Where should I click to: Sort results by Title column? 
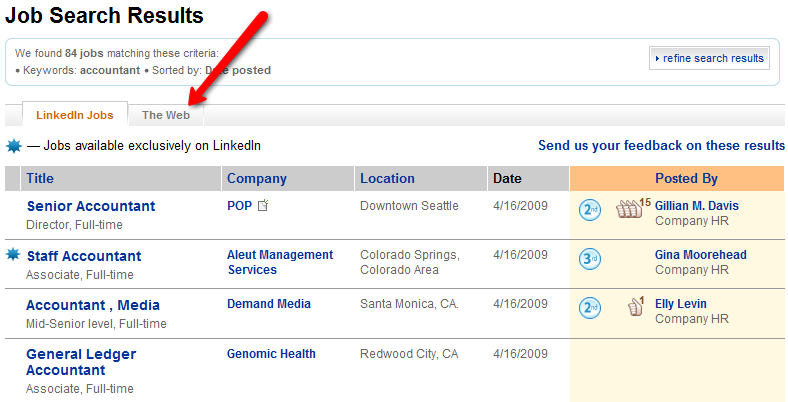40,178
